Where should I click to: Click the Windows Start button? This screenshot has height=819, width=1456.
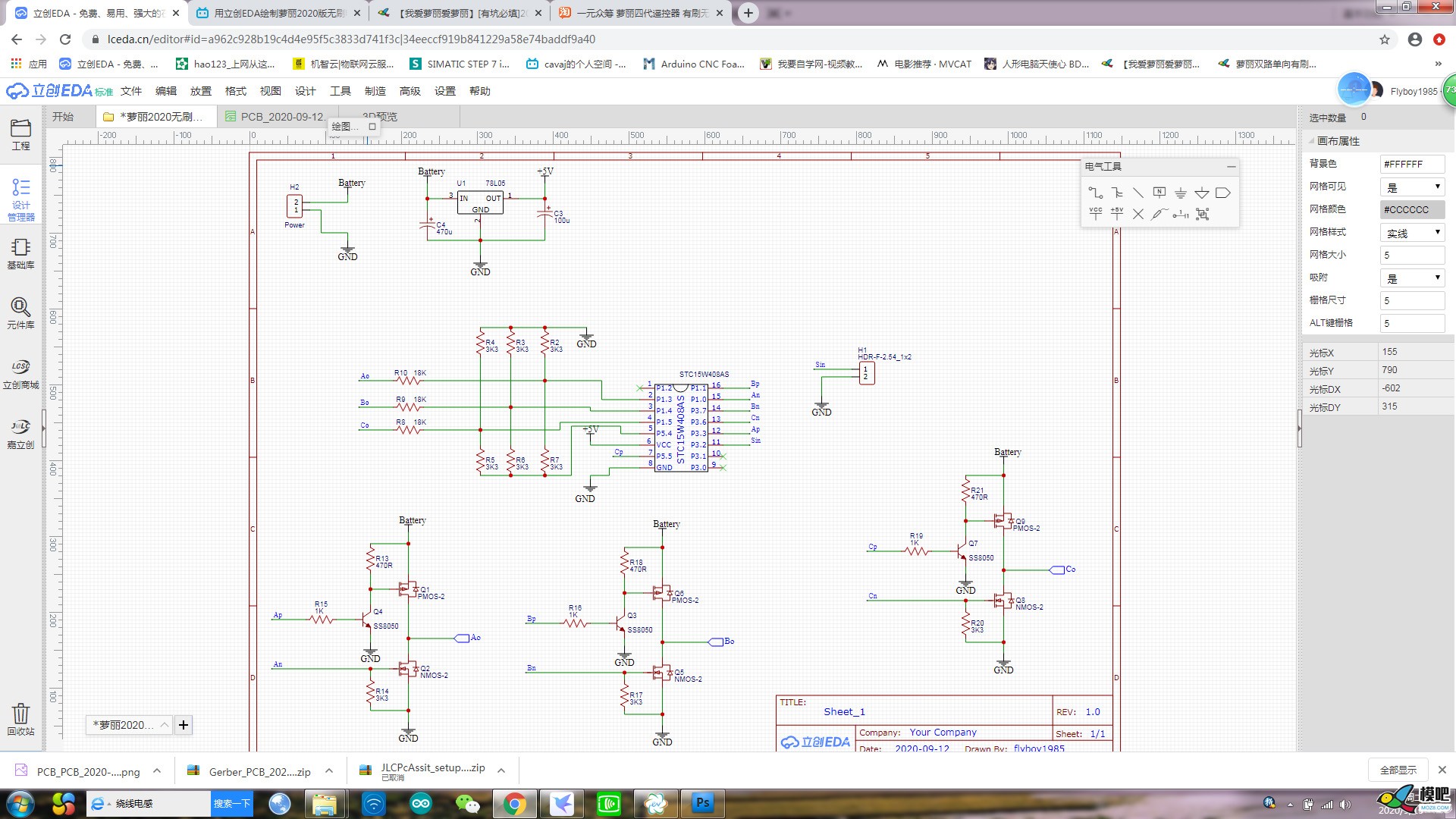pyautogui.click(x=19, y=803)
